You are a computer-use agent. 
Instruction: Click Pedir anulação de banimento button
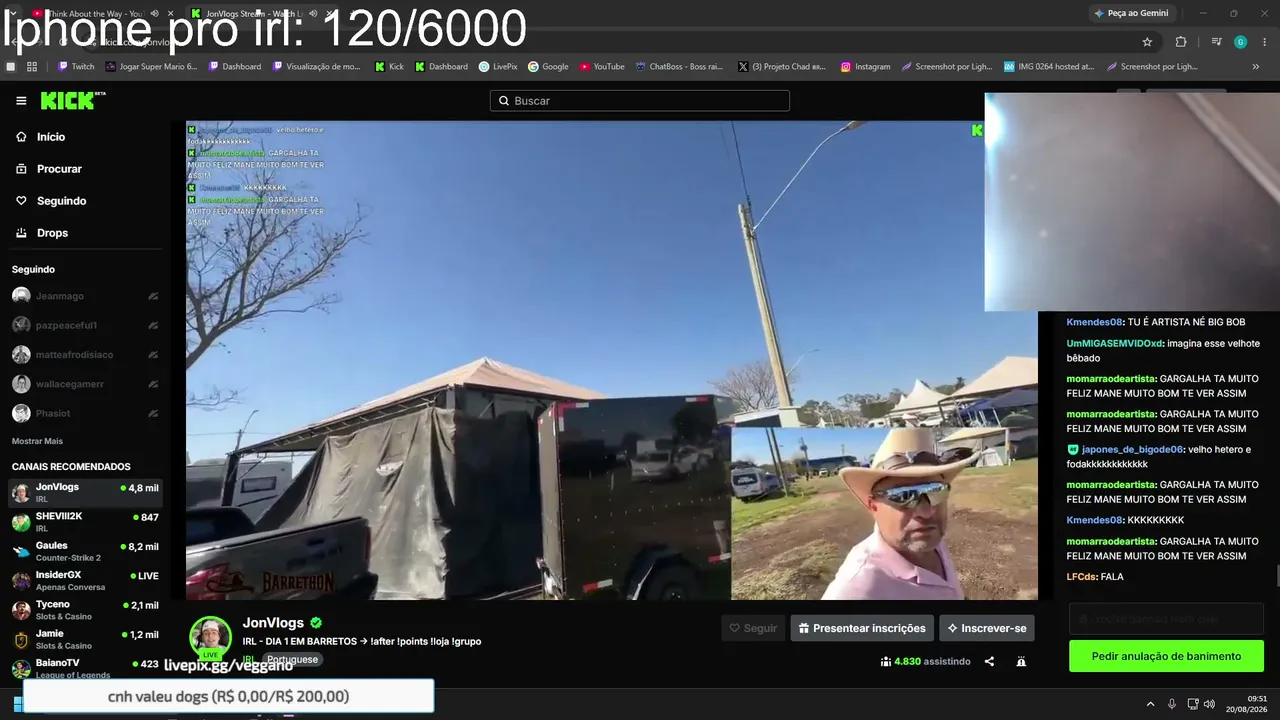click(x=1166, y=656)
